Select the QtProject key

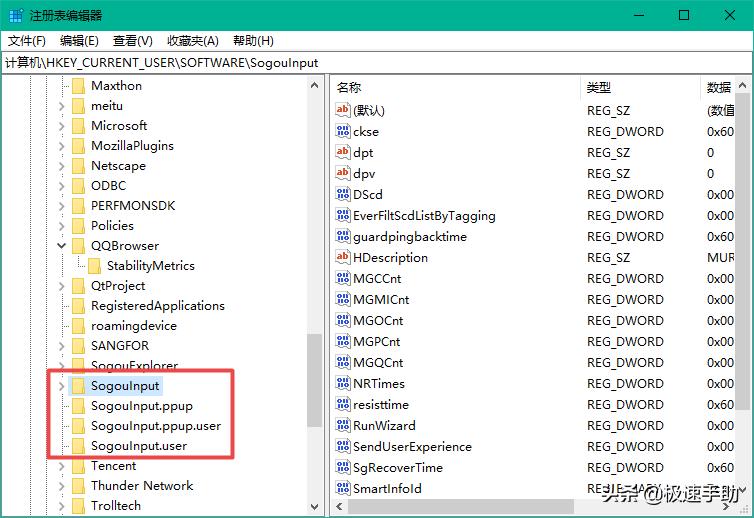(118, 286)
